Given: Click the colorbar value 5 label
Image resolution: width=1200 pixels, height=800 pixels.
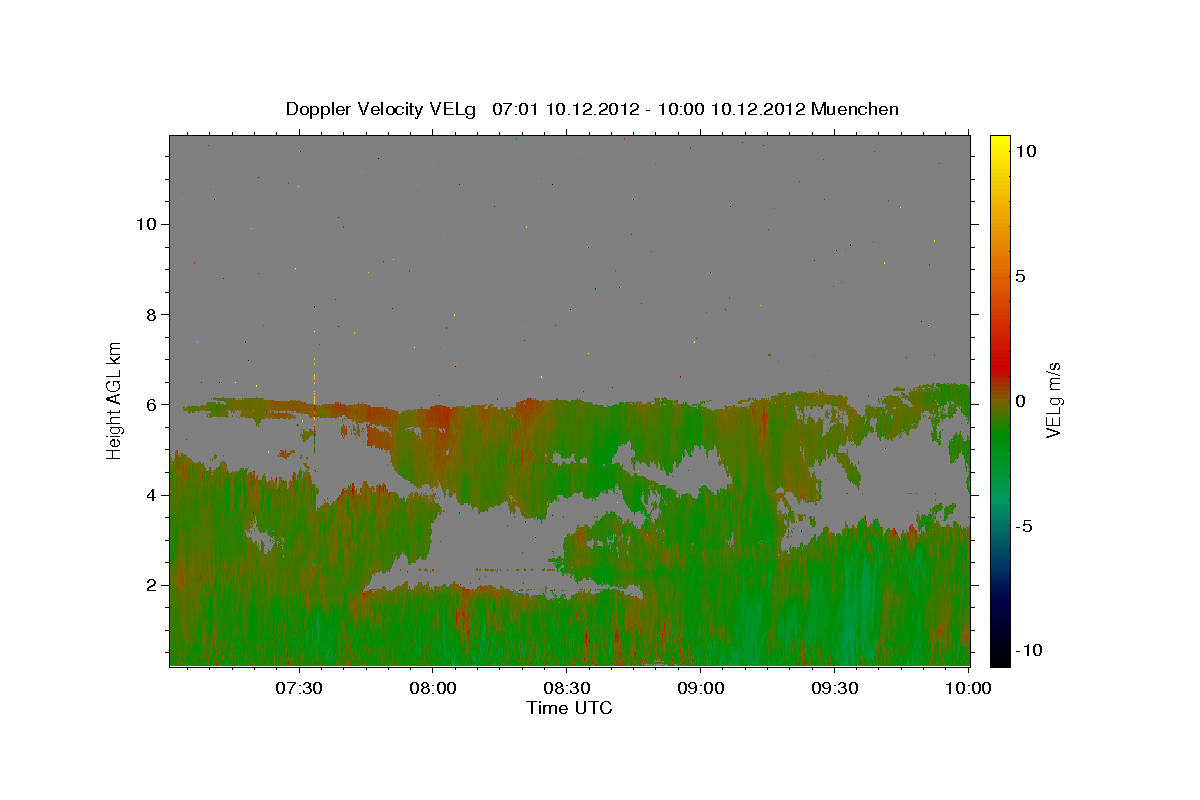Looking at the screenshot, I should [1021, 276].
